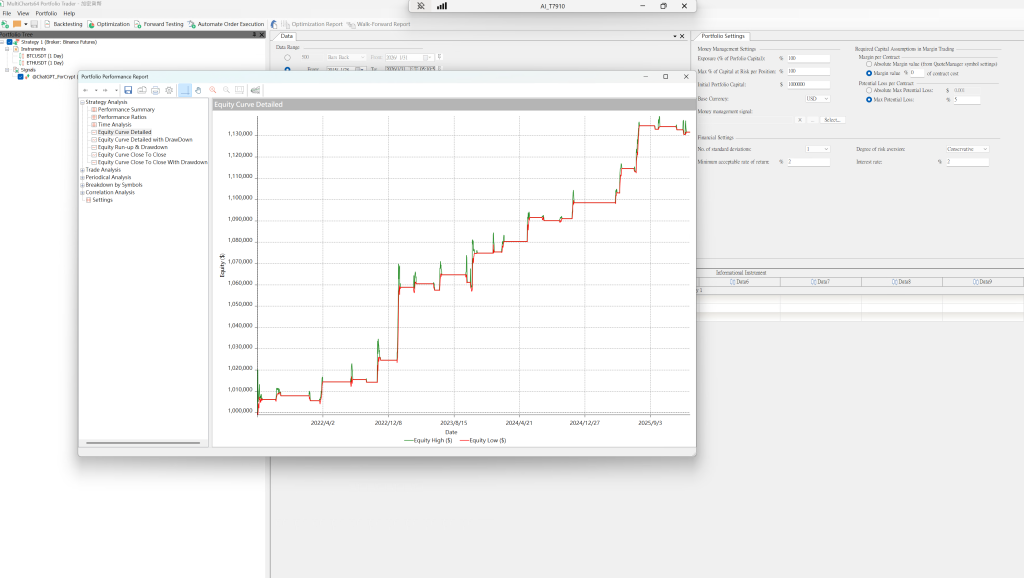The image size is (1024, 578).
Task: Open the Portfolio menu
Action: pyautogui.click(x=46, y=13)
